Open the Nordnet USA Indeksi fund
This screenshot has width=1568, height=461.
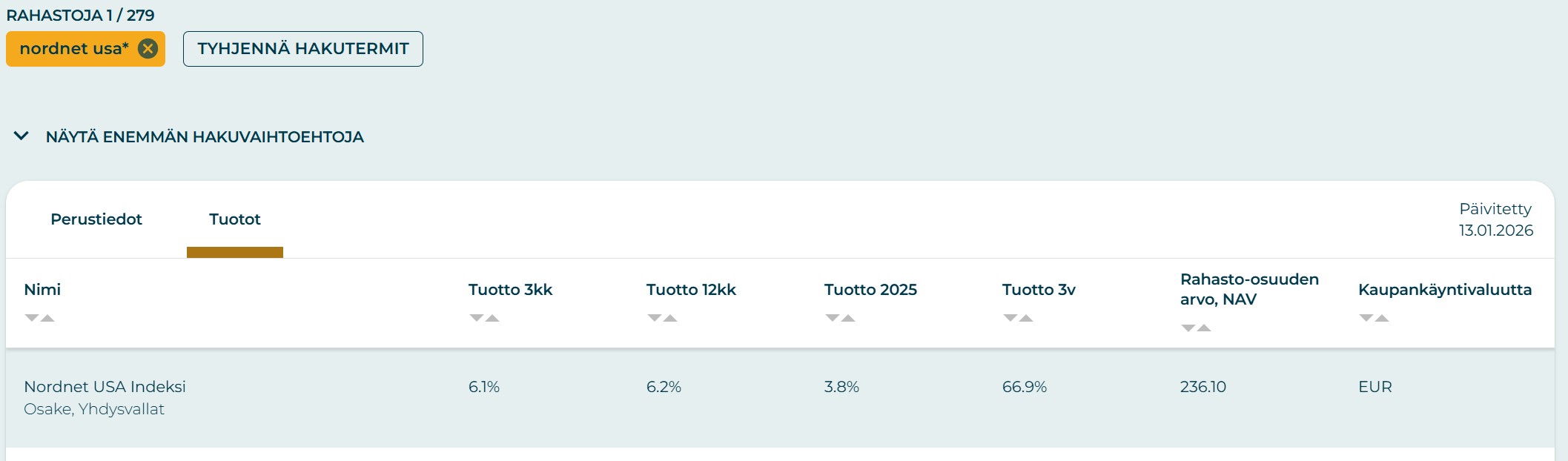point(105,387)
